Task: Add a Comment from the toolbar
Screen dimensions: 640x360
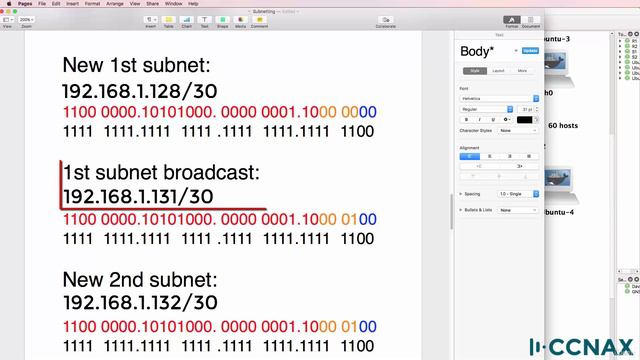Action: point(259,20)
